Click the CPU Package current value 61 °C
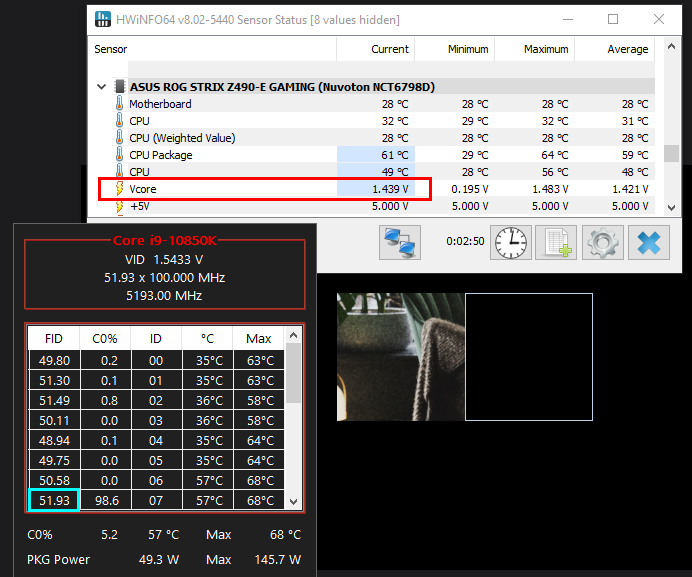This screenshot has height=577, width=692. pyautogui.click(x=395, y=155)
